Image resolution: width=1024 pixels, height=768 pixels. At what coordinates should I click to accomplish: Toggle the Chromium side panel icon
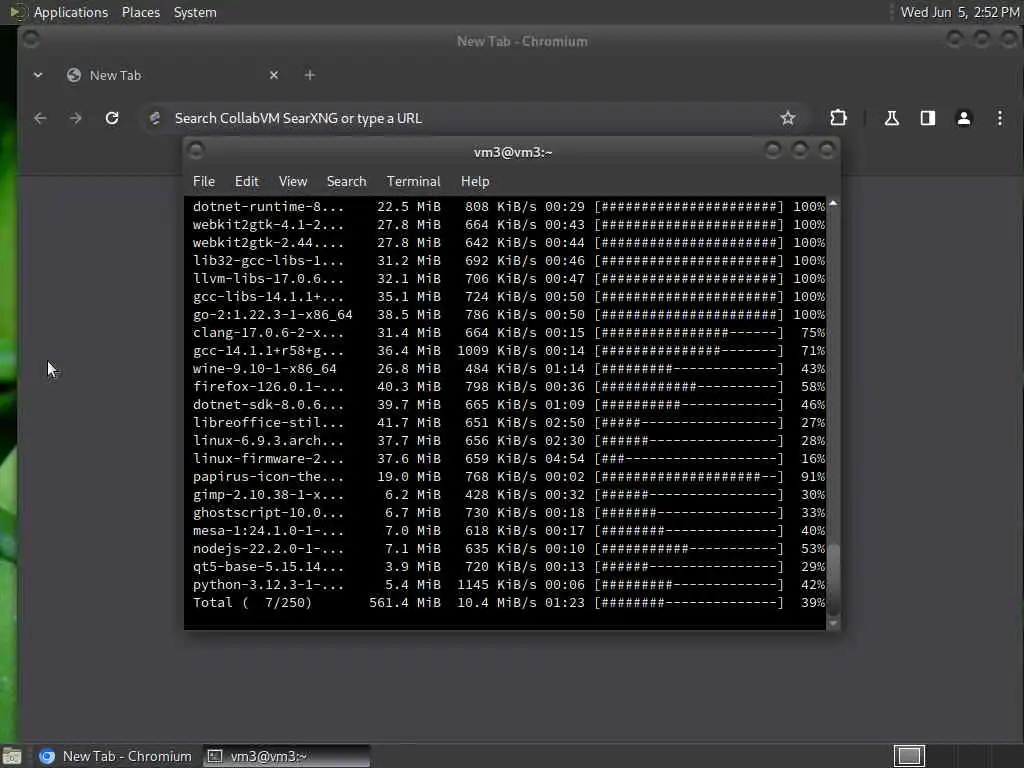point(928,118)
